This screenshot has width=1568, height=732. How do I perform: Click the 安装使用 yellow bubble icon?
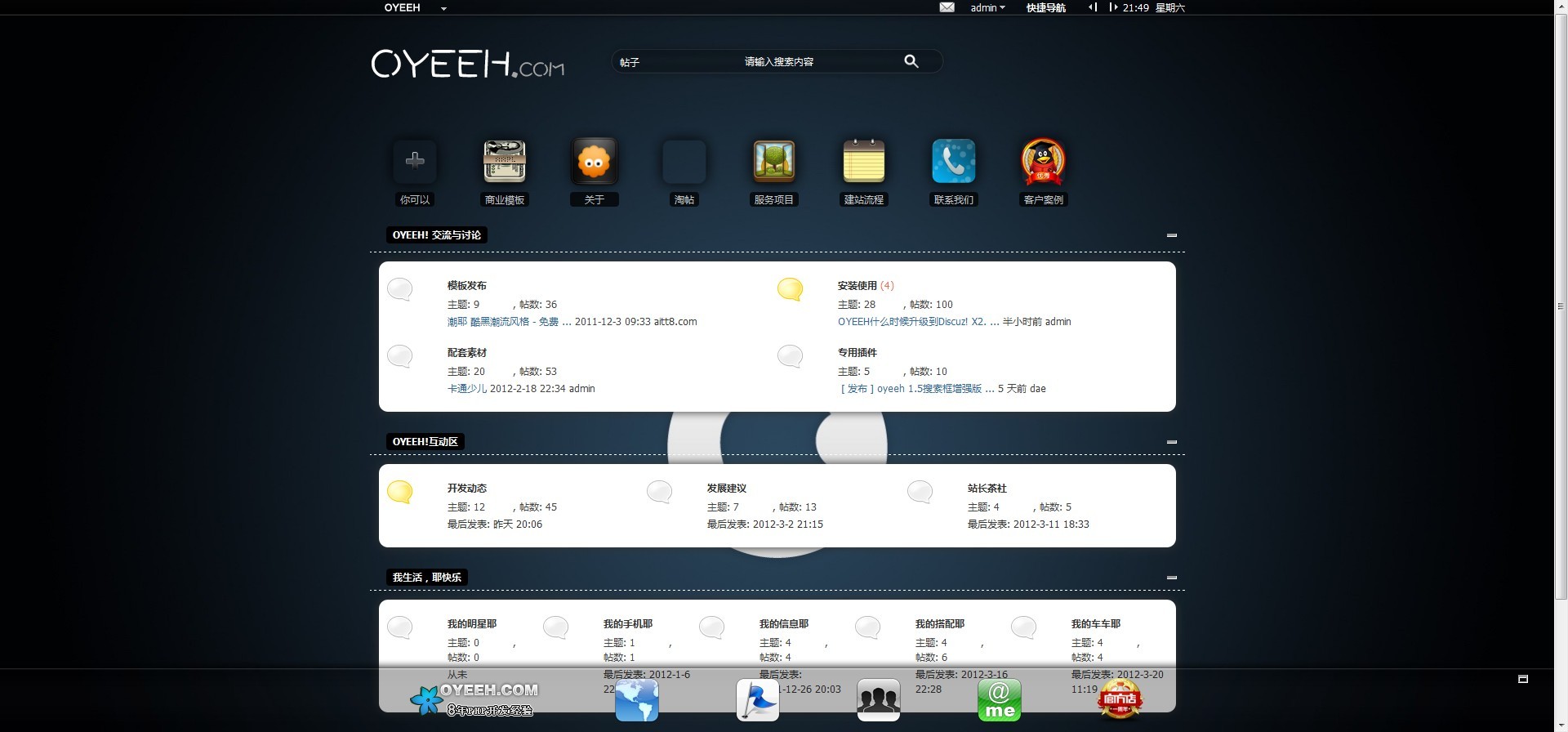pyautogui.click(x=790, y=289)
